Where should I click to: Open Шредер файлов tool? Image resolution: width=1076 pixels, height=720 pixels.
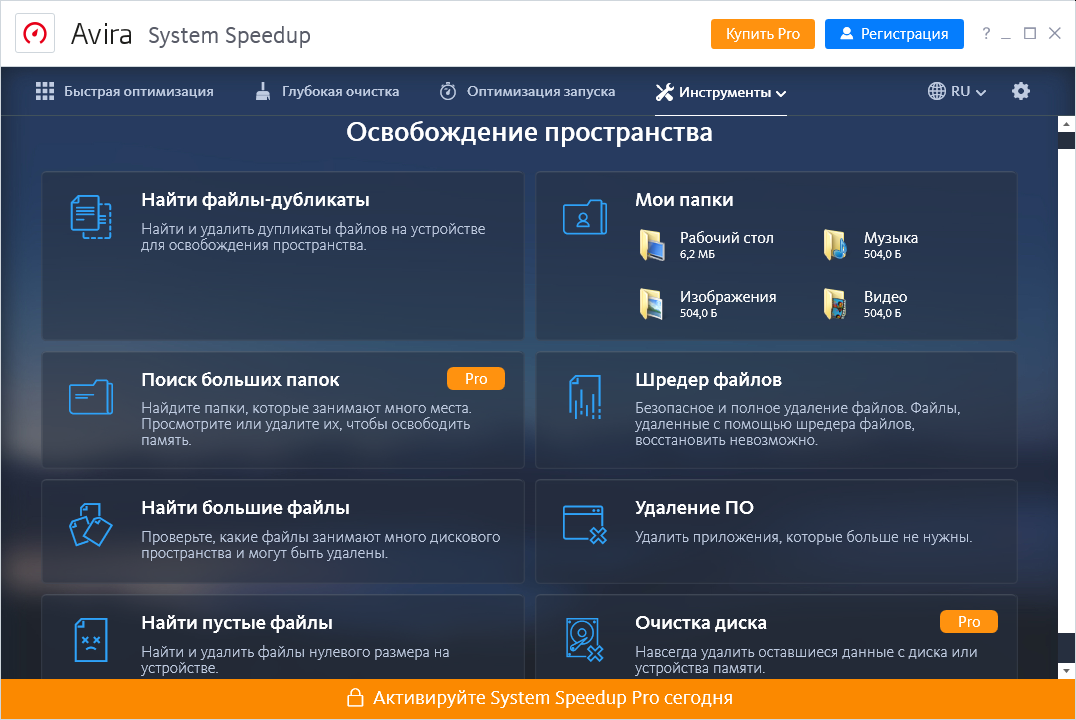click(776, 410)
